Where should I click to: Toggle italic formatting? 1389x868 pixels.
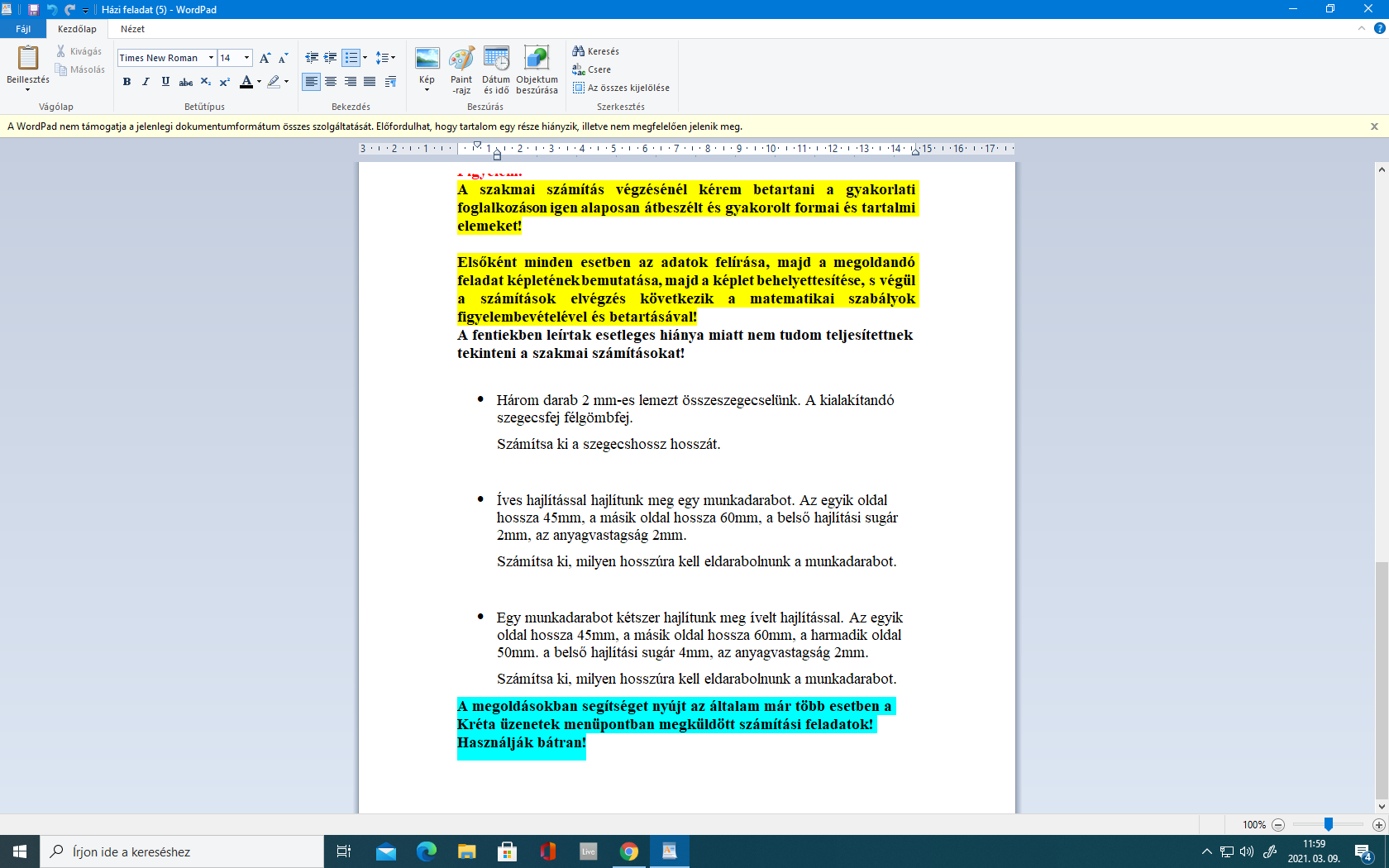pyautogui.click(x=146, y=82)
